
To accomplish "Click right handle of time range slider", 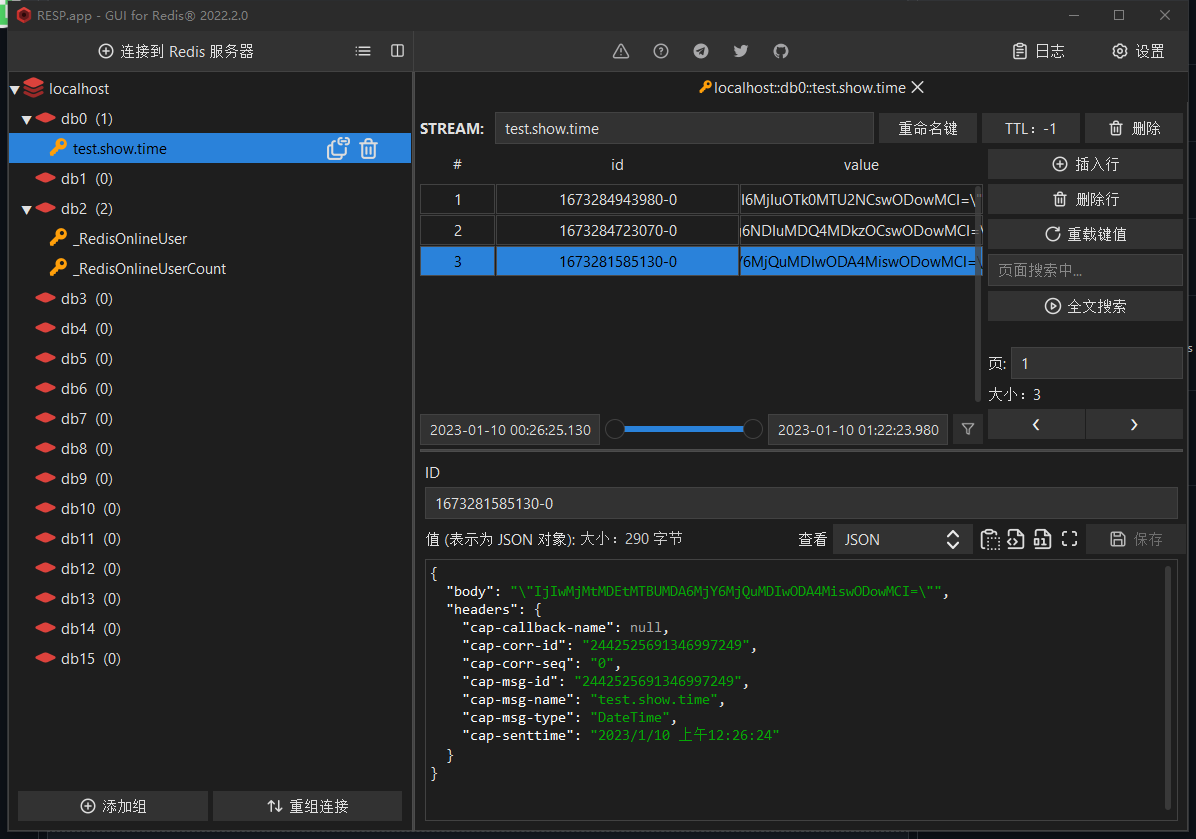I will pos(753,429).
